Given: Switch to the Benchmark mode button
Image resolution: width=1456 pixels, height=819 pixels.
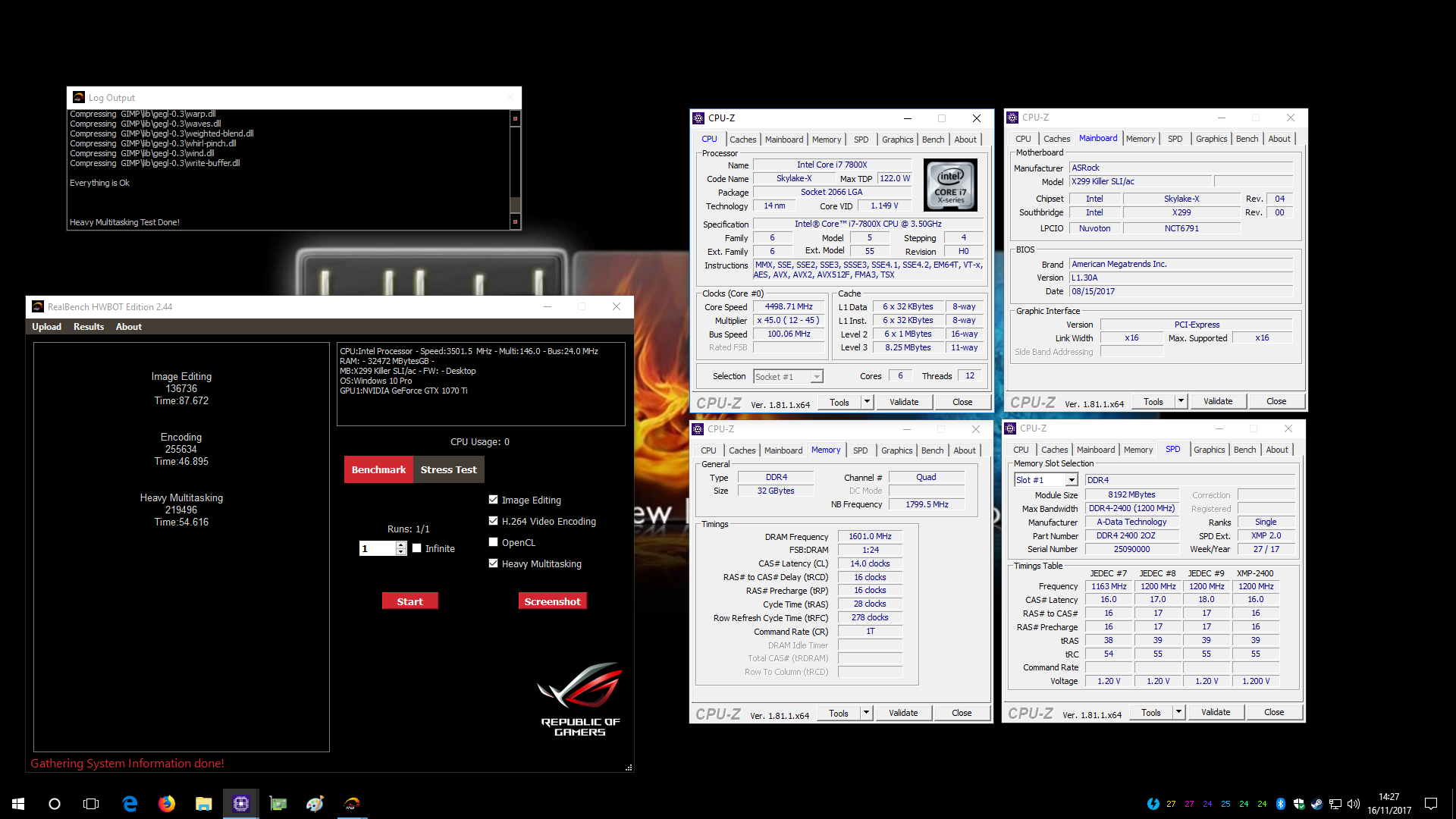Looking at the screenshot, I should point(378,469).
